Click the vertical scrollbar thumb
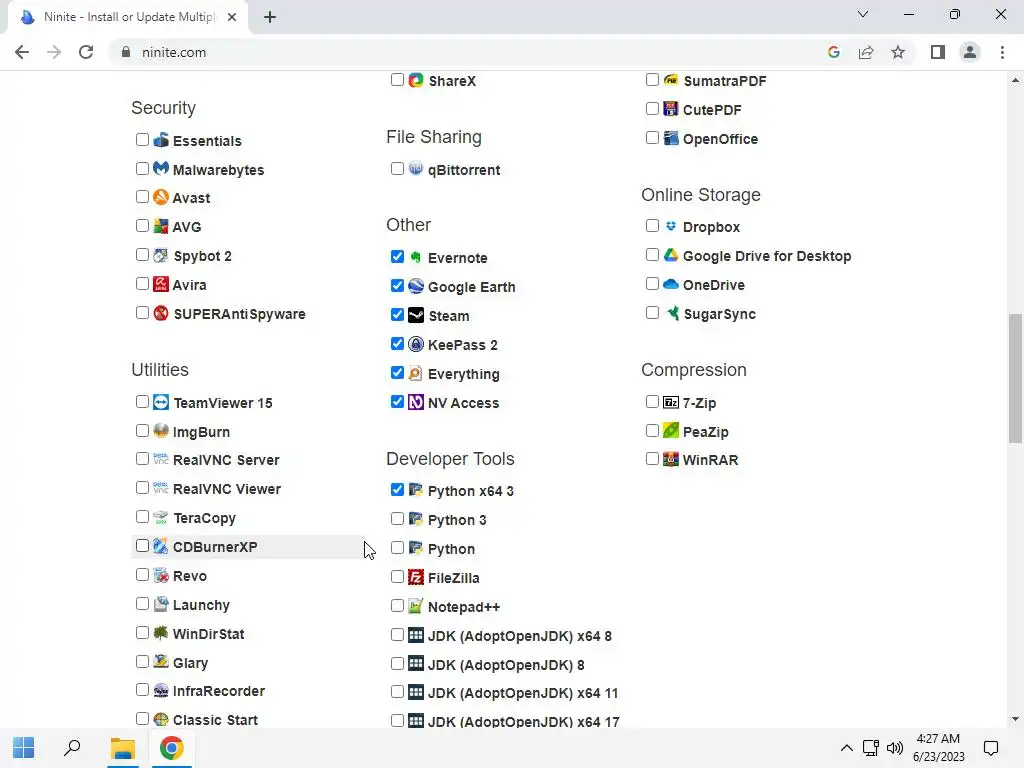Screen dimensions: 1024x768 coord(1016,379)
